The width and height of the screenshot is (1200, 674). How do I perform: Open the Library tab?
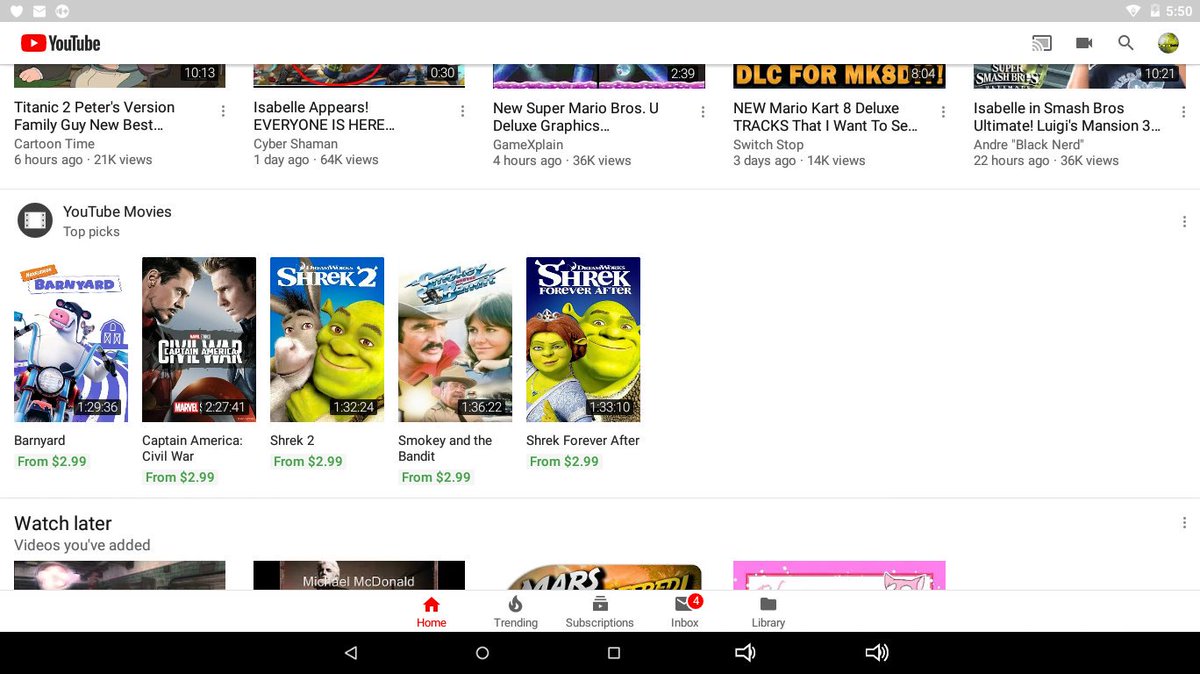[x=768, y=612]
